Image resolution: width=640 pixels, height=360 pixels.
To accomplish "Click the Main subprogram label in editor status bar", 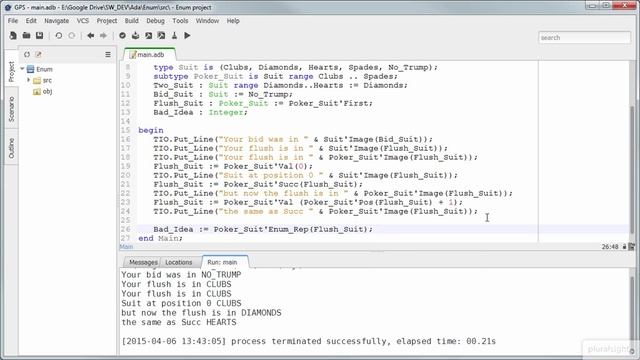I will click(x=126, y=247).
